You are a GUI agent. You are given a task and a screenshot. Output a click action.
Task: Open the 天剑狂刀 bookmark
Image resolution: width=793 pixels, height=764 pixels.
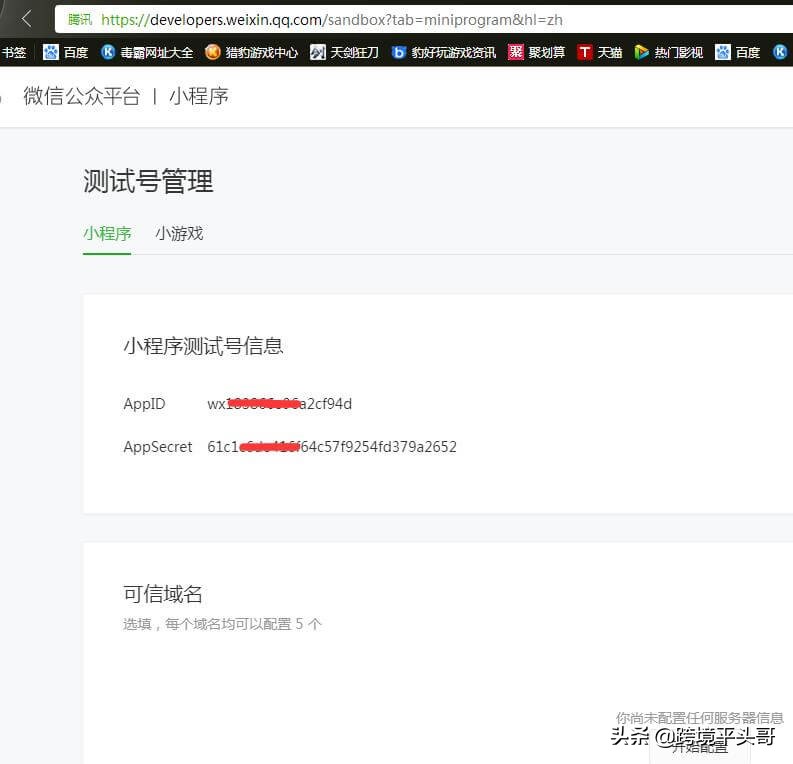coord(344,52)
